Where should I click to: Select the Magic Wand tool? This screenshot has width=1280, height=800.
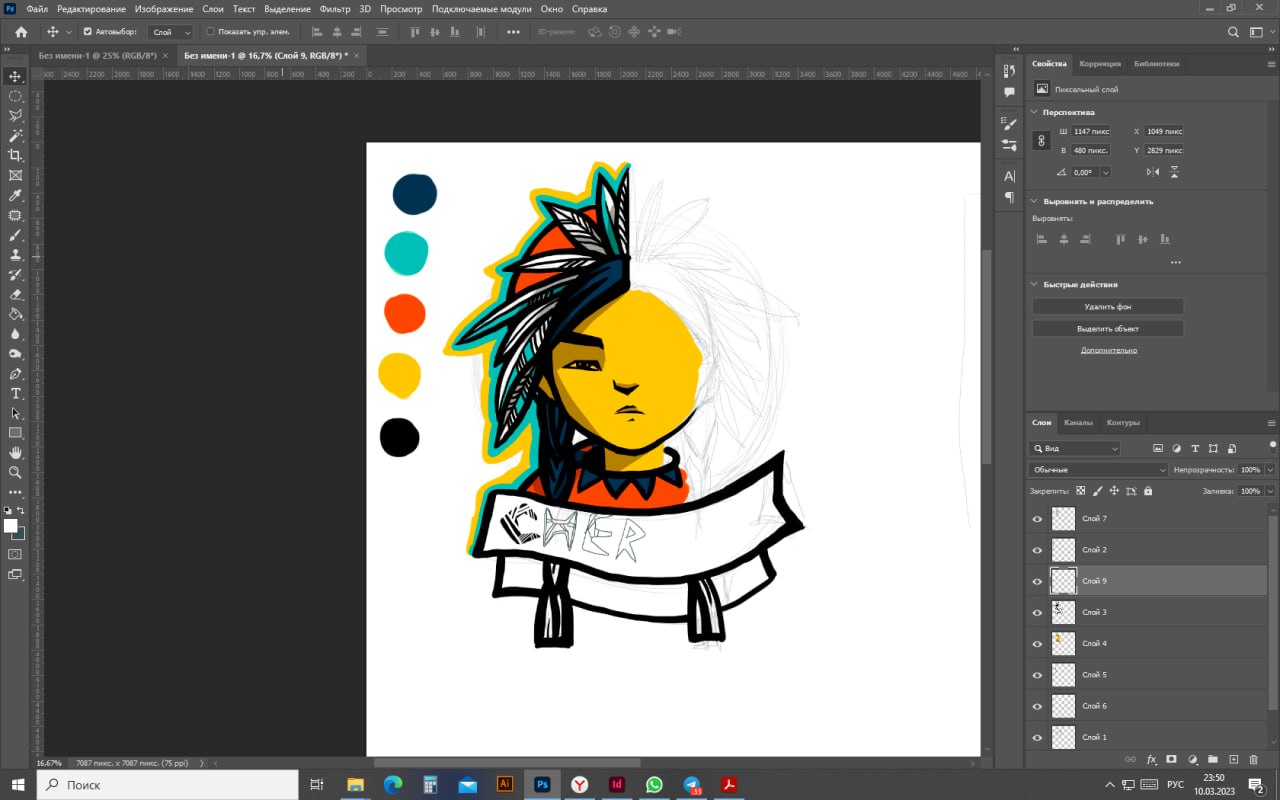pyautogui.click(x=15, y=136)
